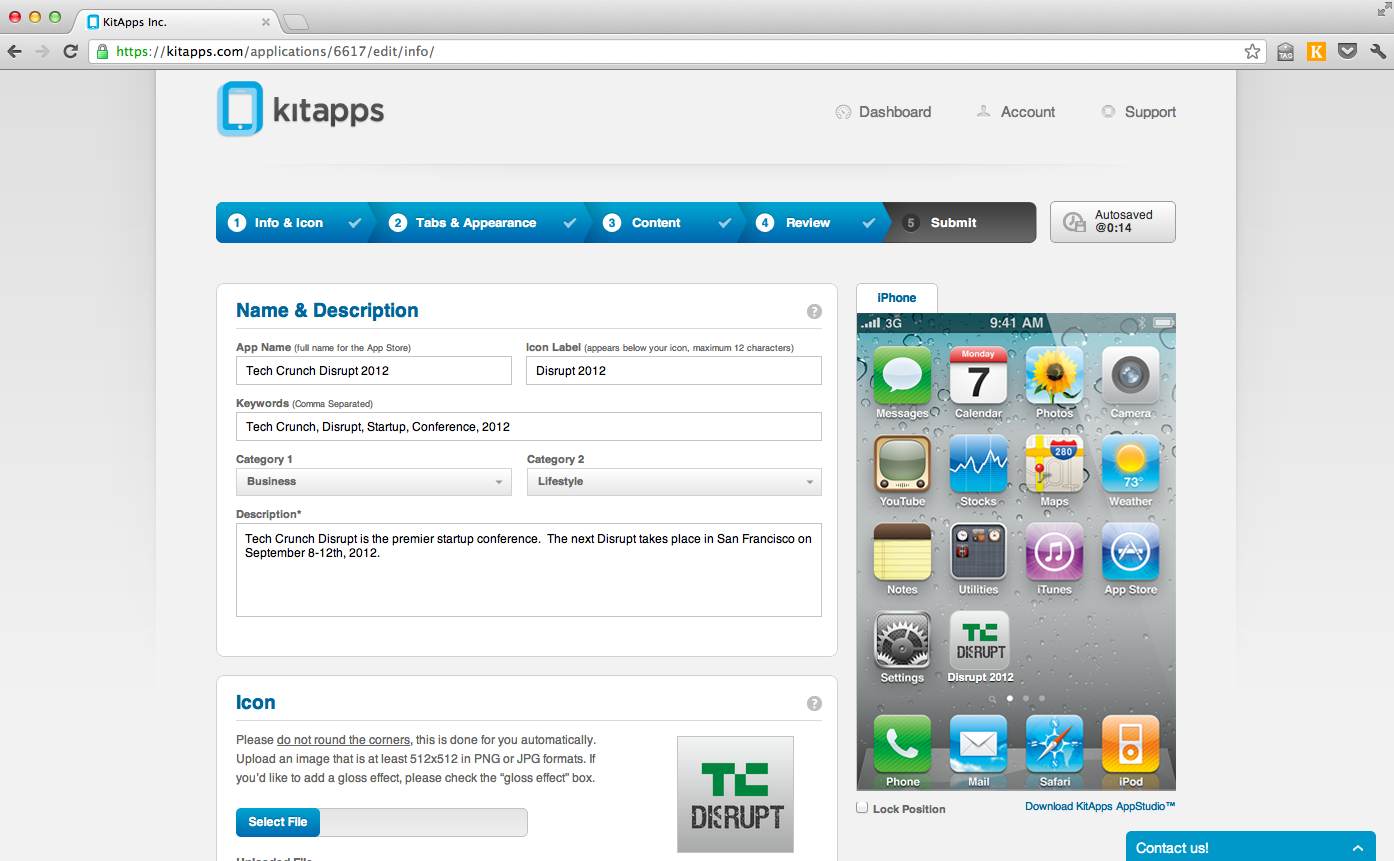This screenshot has height=861, width=1394.
Task: Click the Select File button
Action: 278,822
